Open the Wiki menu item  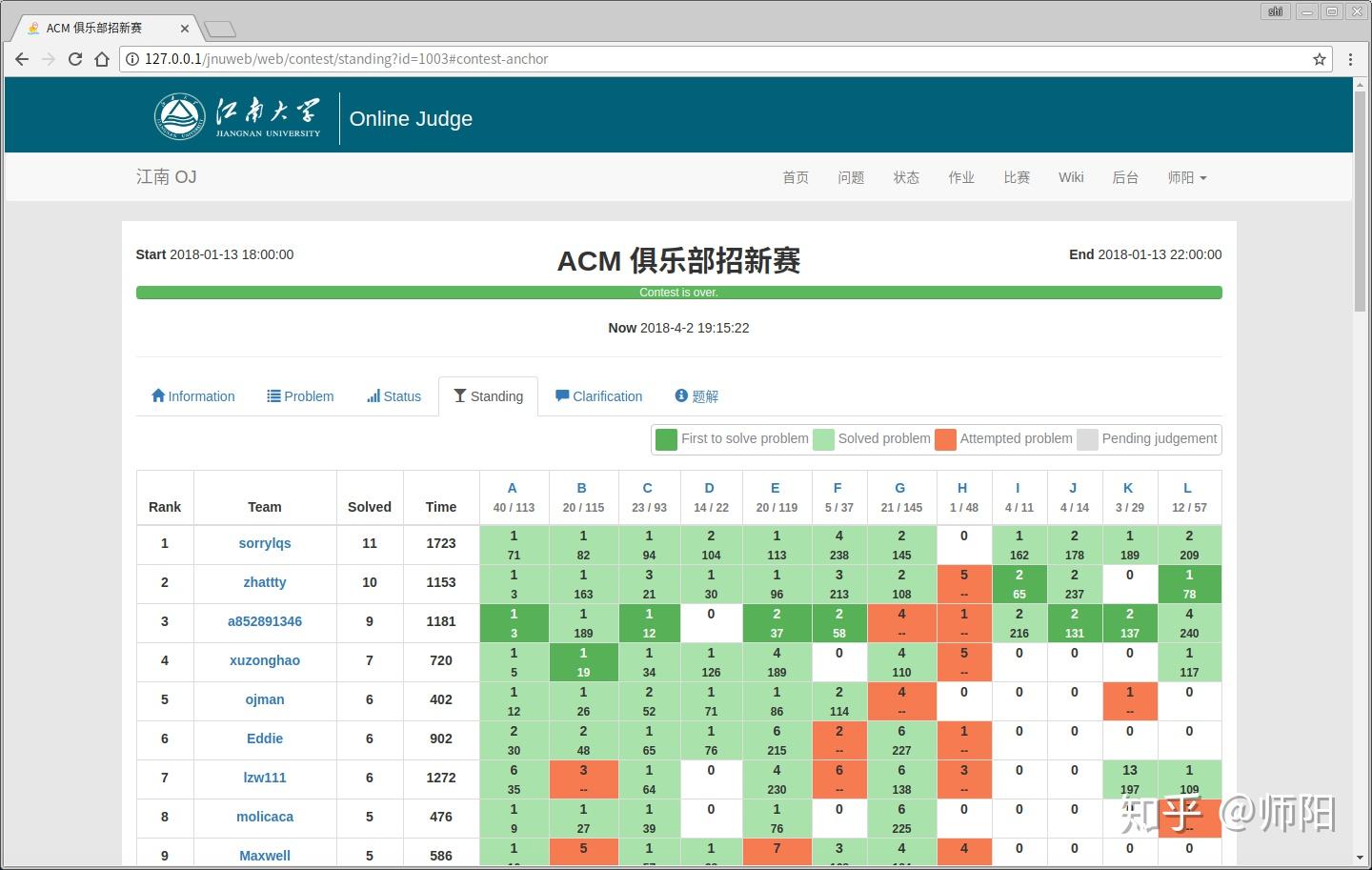pyautogui.click(x=1071, y=177)
